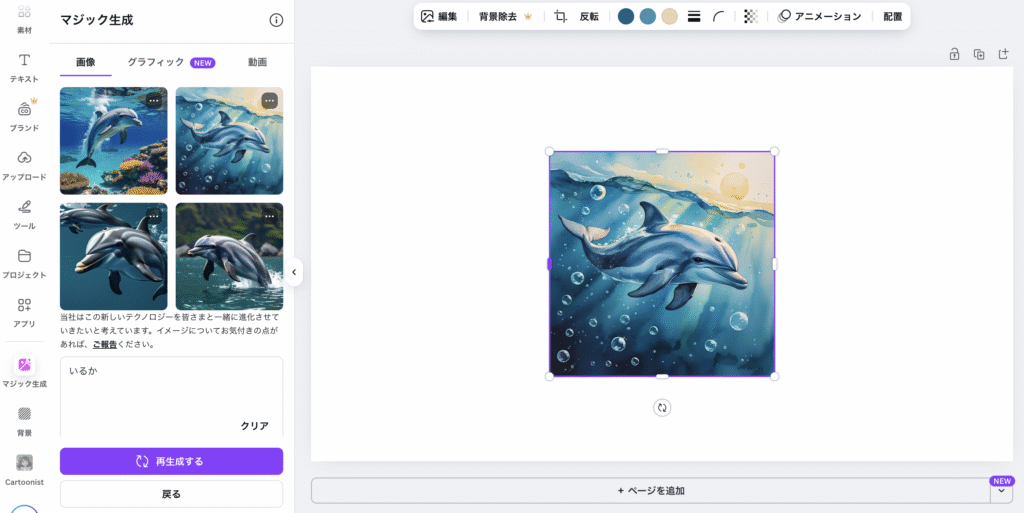Click the prompt field containing いるか
Screen dimensions: 1024x513
pyautogui.click(x=172, y=396)
